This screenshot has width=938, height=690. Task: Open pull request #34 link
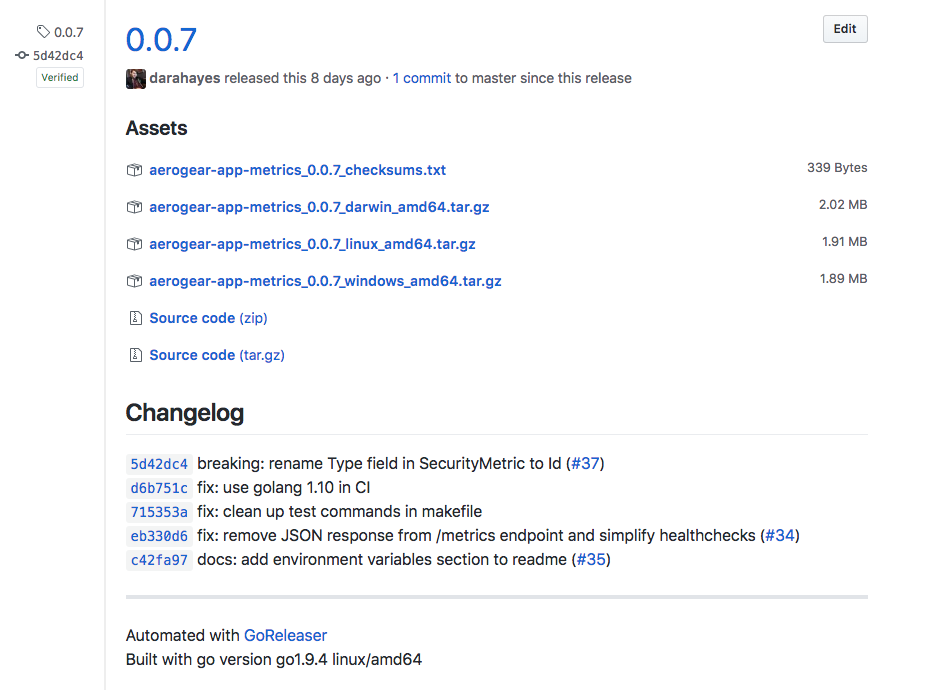pos(780,536)
